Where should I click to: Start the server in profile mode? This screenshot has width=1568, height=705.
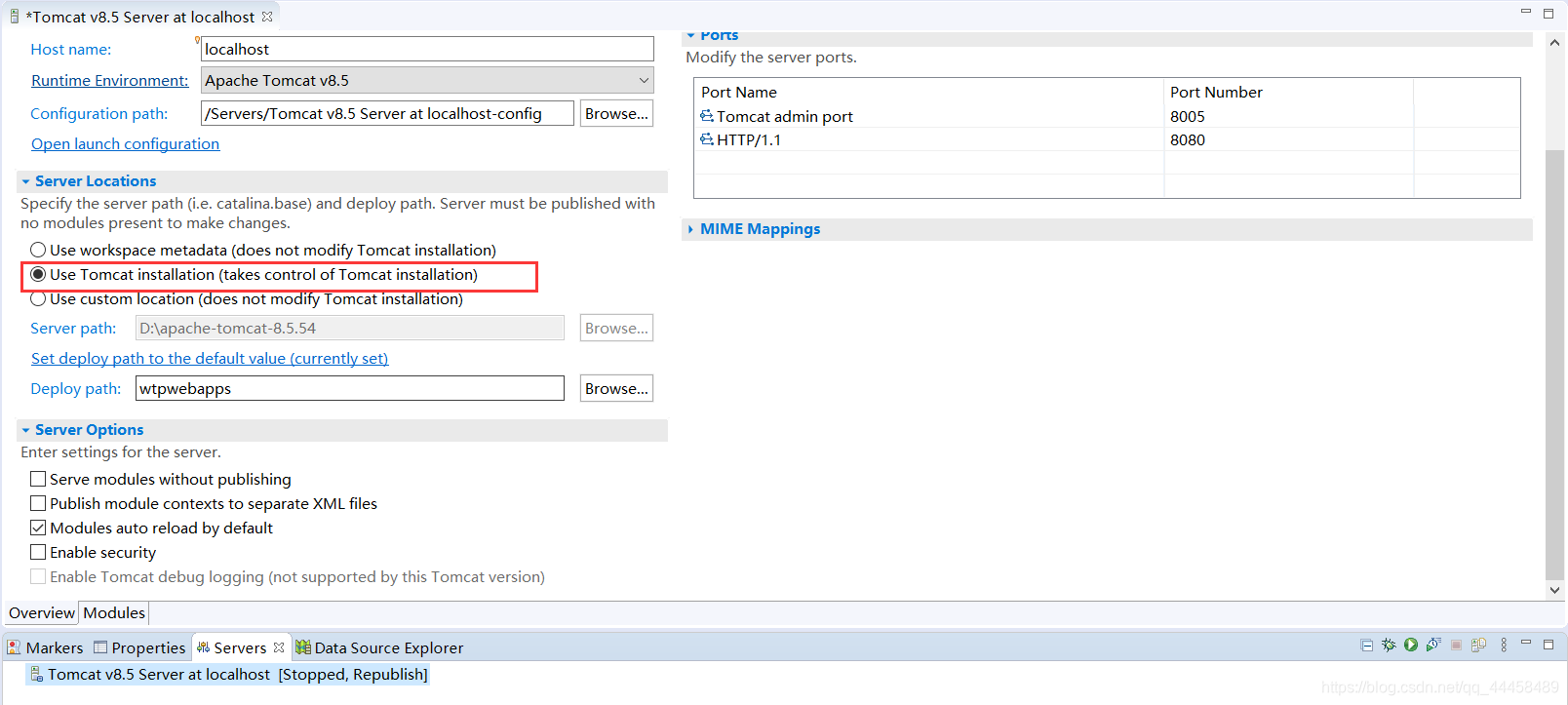(x=1433, y=646)
